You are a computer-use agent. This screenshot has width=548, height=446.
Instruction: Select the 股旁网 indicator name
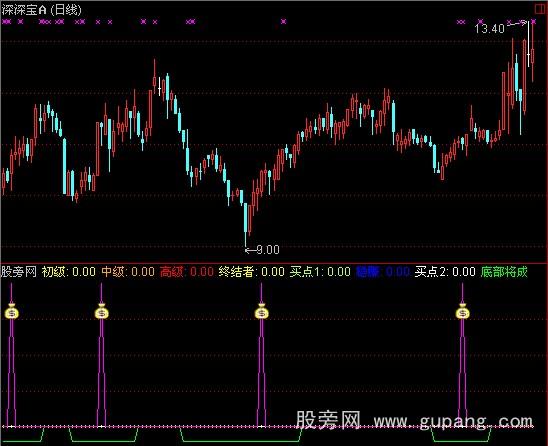(x=19, y=272)
